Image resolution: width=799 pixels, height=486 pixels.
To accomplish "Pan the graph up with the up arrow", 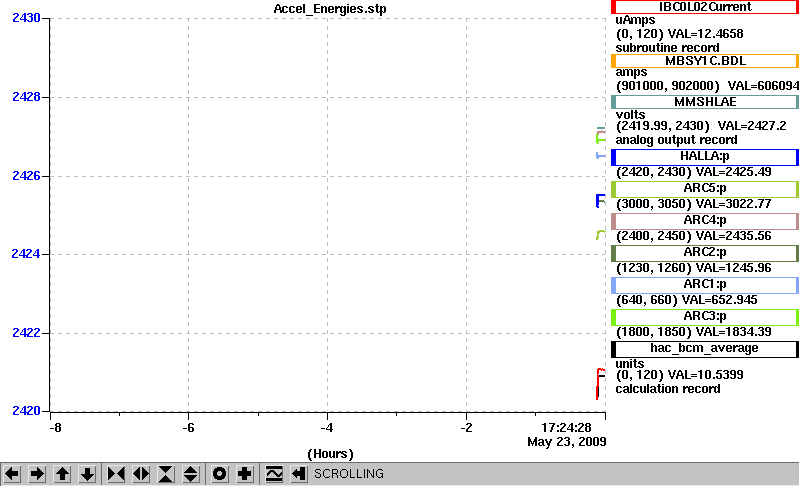I will (x=62, y=474).
